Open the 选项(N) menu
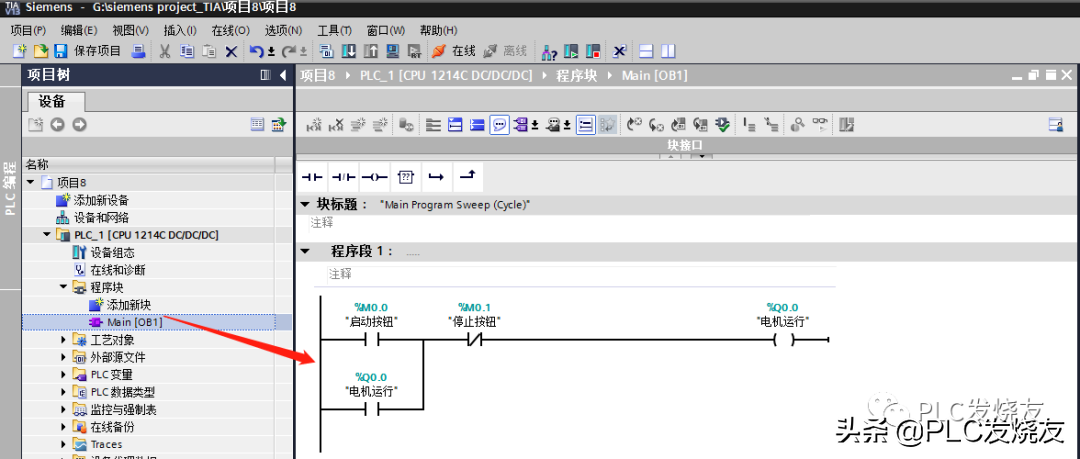Screen dimensions: 1080x459 pyautogui.click(x=283, y=30)
